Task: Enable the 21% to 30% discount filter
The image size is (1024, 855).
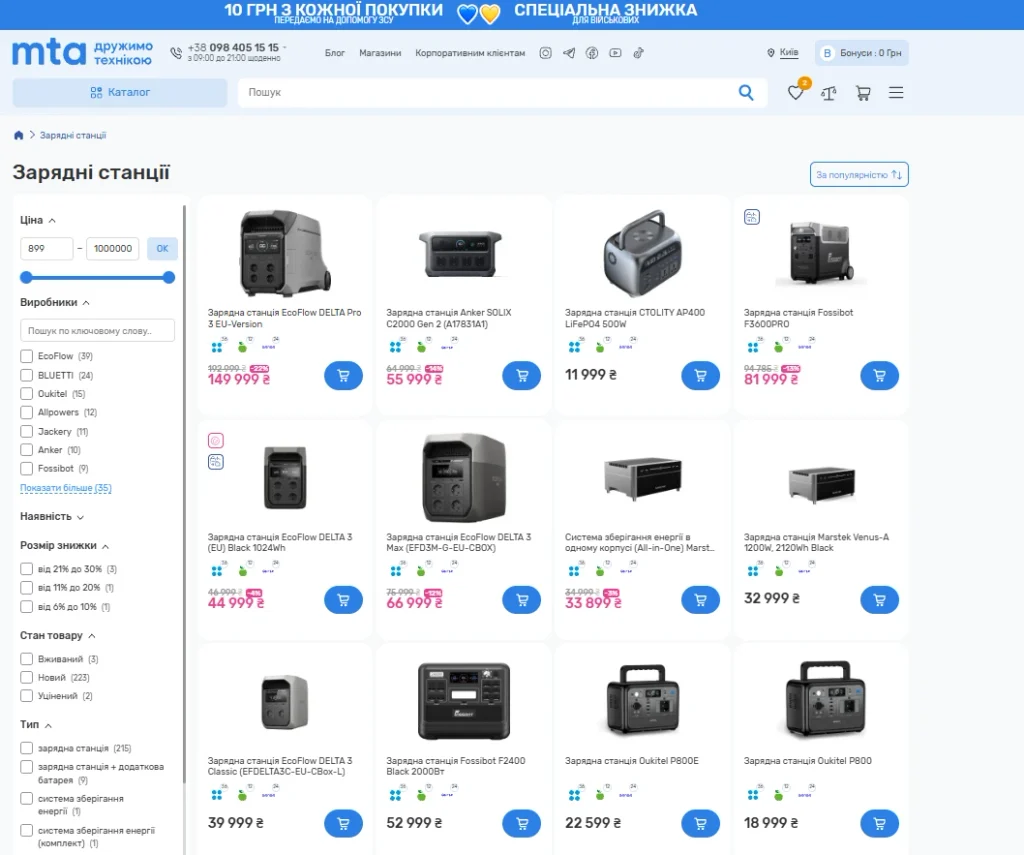Action: coord(27,569)
